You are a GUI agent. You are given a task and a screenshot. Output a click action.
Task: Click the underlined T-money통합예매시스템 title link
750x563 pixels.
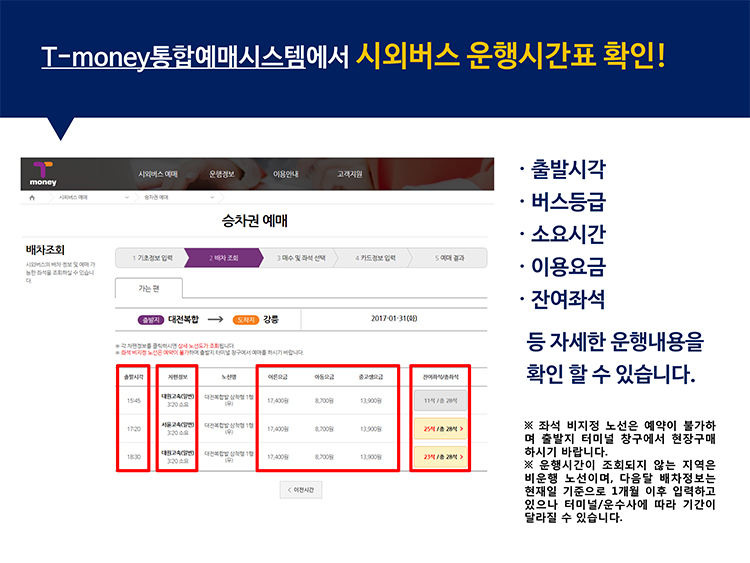click(x=173, y=56)
